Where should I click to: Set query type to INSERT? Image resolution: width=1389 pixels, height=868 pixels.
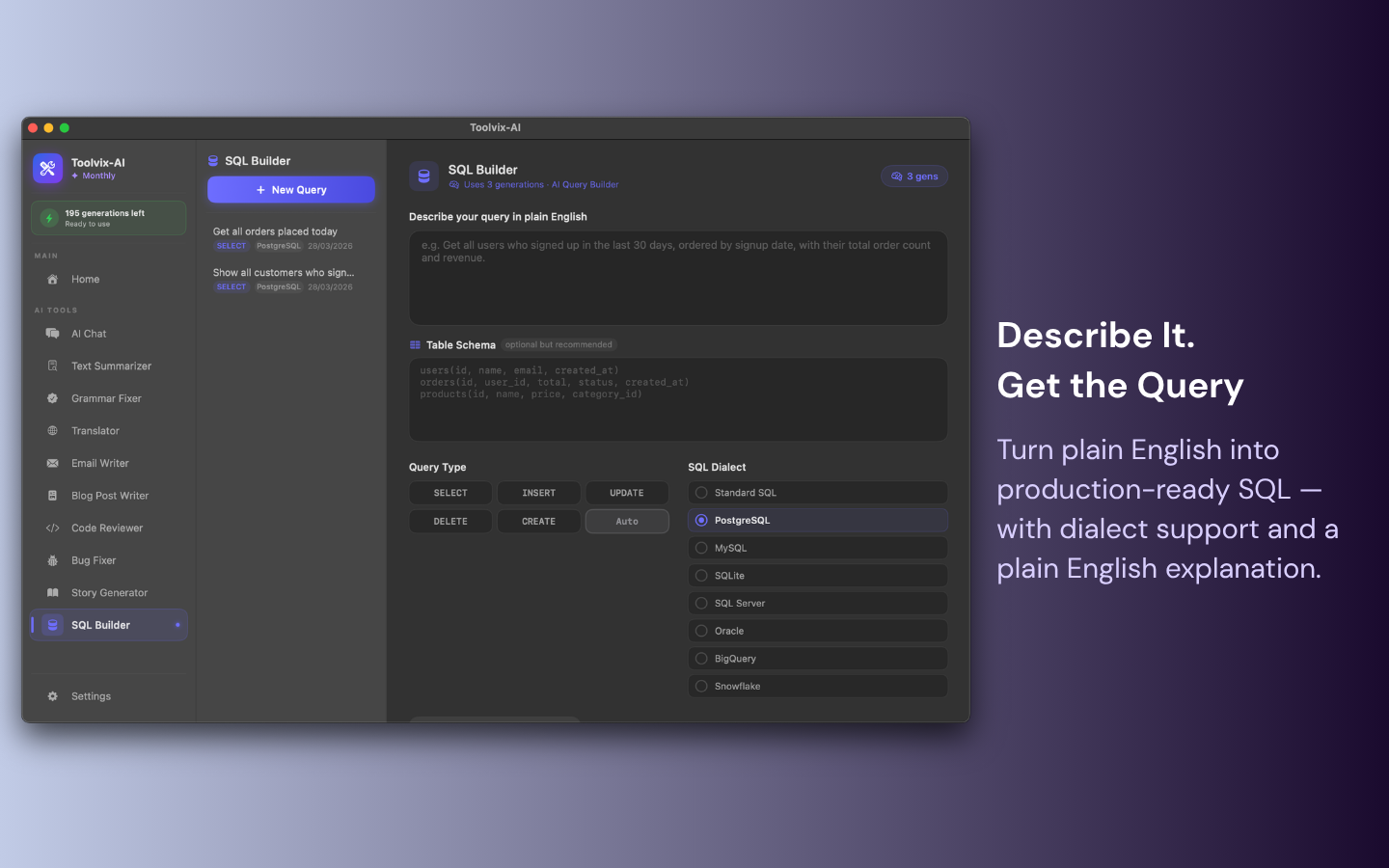(x=539, y=493)
